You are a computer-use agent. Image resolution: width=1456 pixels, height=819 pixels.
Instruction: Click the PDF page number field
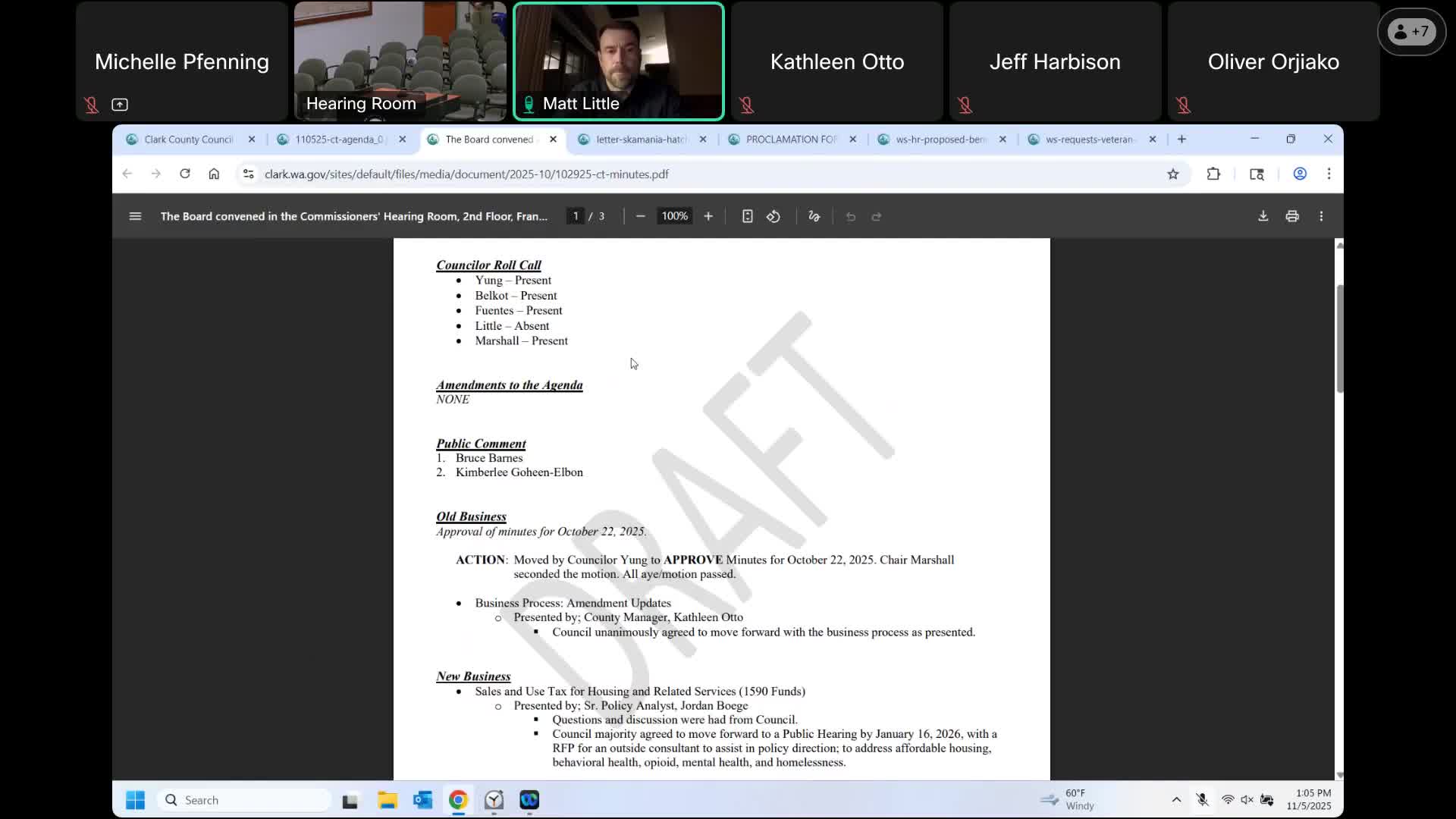pos(576,216)
